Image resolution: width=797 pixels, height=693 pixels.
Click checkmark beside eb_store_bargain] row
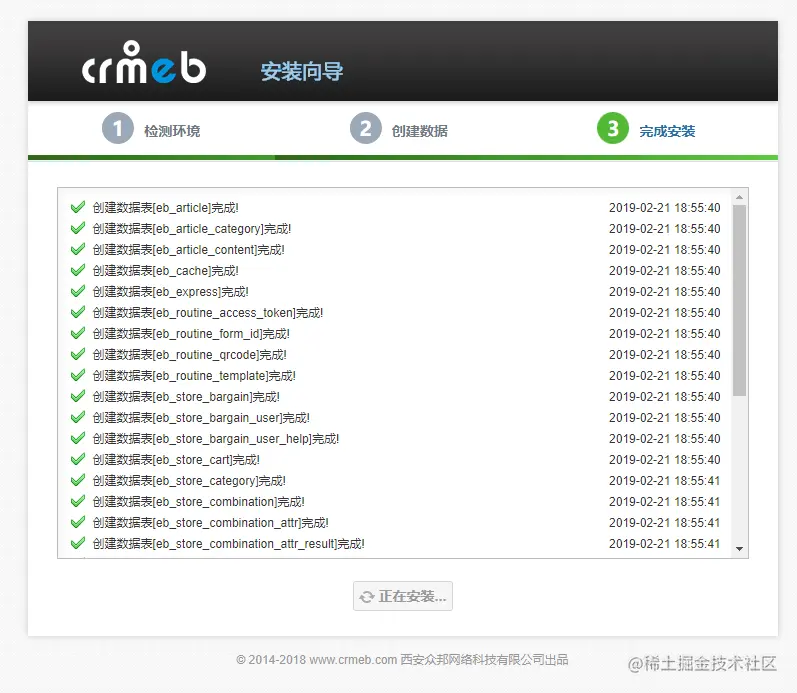(78, 397)
